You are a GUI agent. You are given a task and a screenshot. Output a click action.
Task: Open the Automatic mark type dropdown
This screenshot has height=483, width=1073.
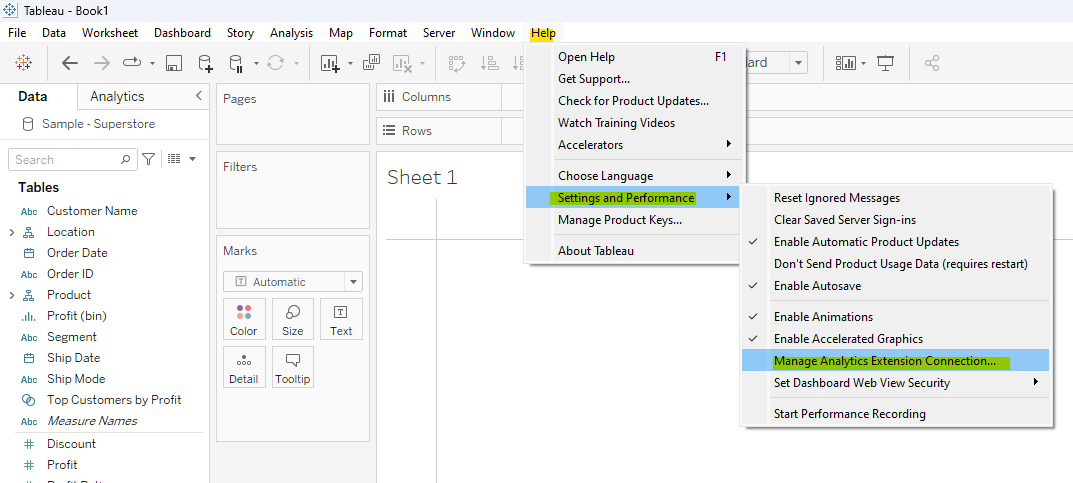(x=352, y=282)
